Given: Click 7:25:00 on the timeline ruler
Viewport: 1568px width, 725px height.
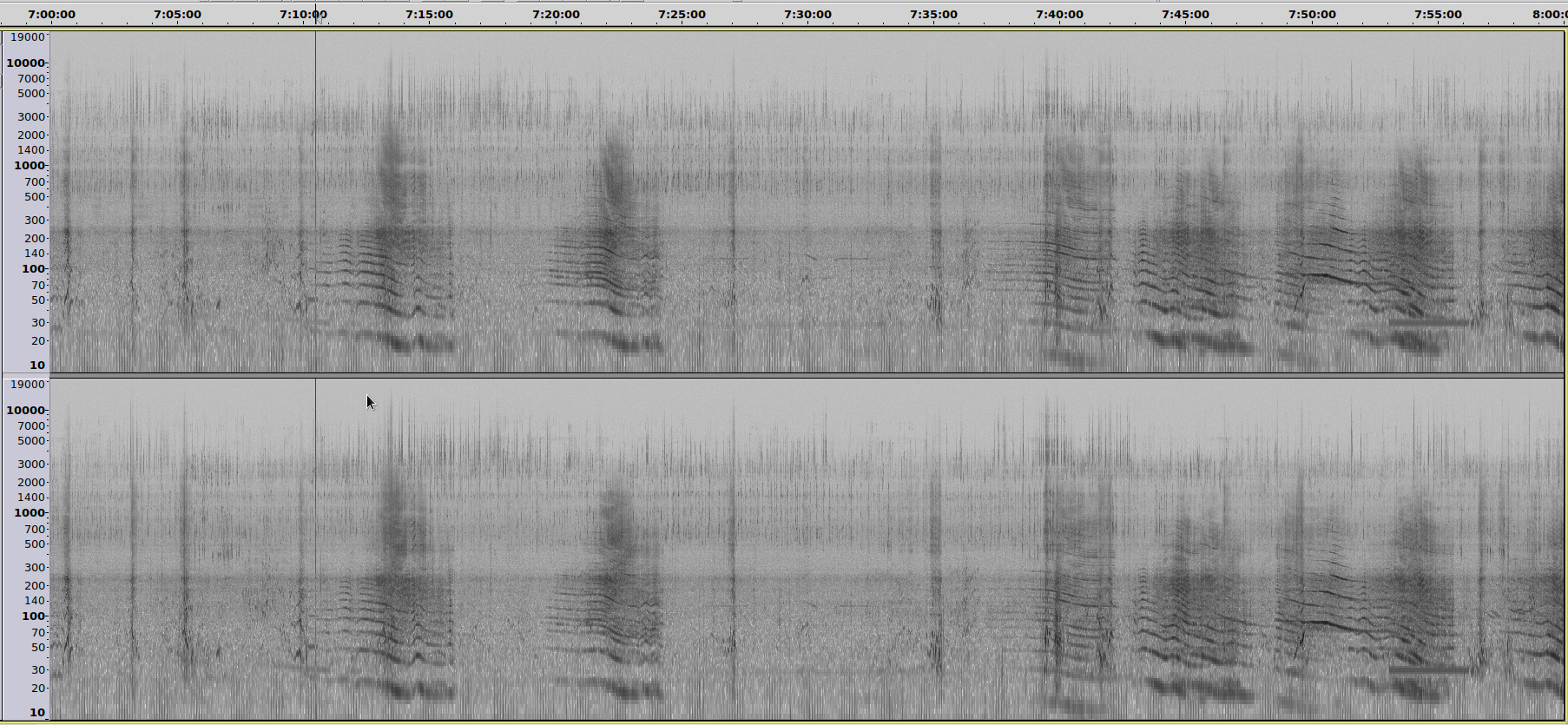Looking at the screenshot, I should [682, 15].
